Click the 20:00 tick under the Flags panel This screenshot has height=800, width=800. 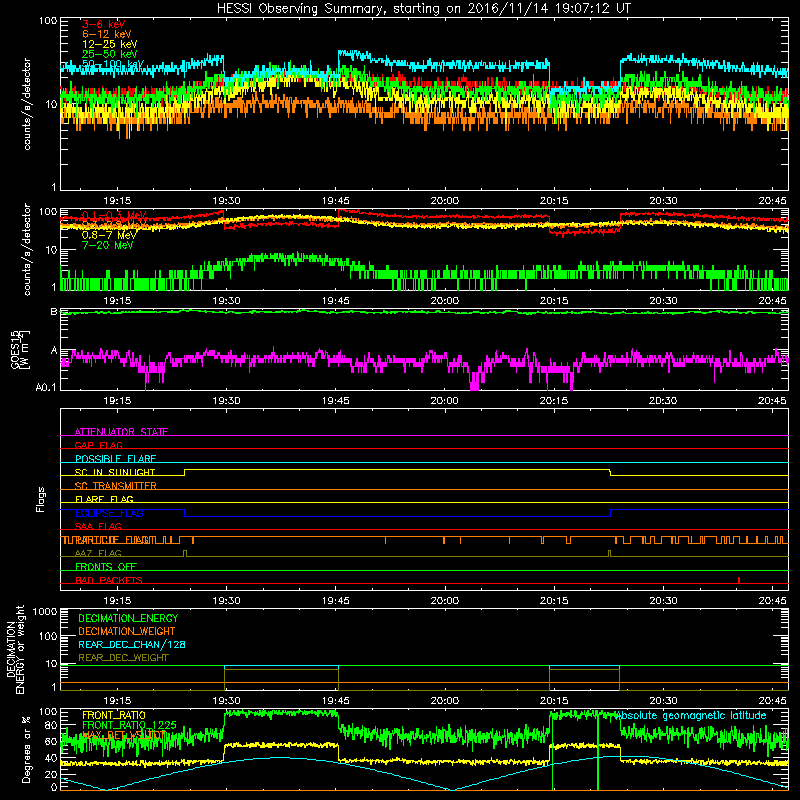444,601
